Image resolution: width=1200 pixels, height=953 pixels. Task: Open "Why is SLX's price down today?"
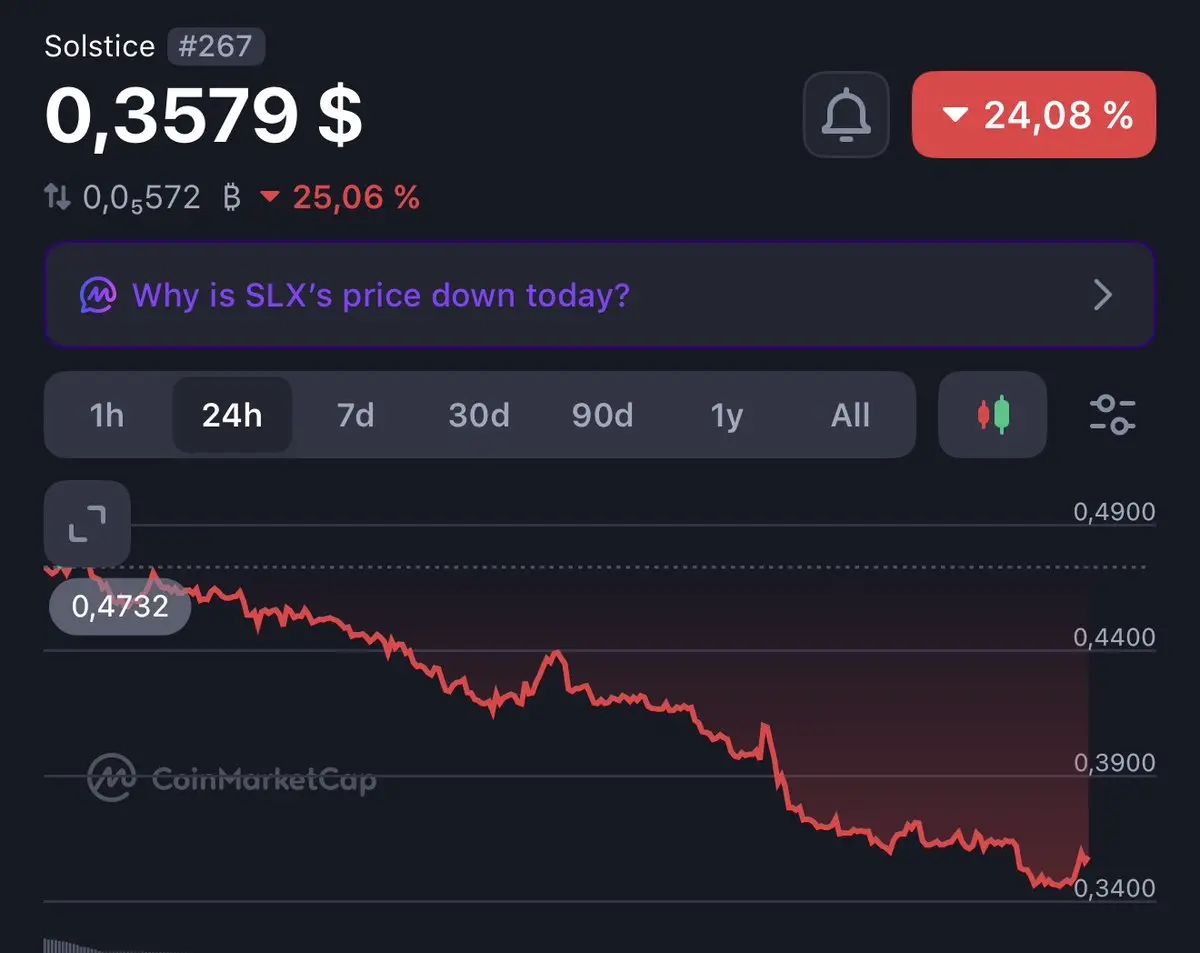381,295
